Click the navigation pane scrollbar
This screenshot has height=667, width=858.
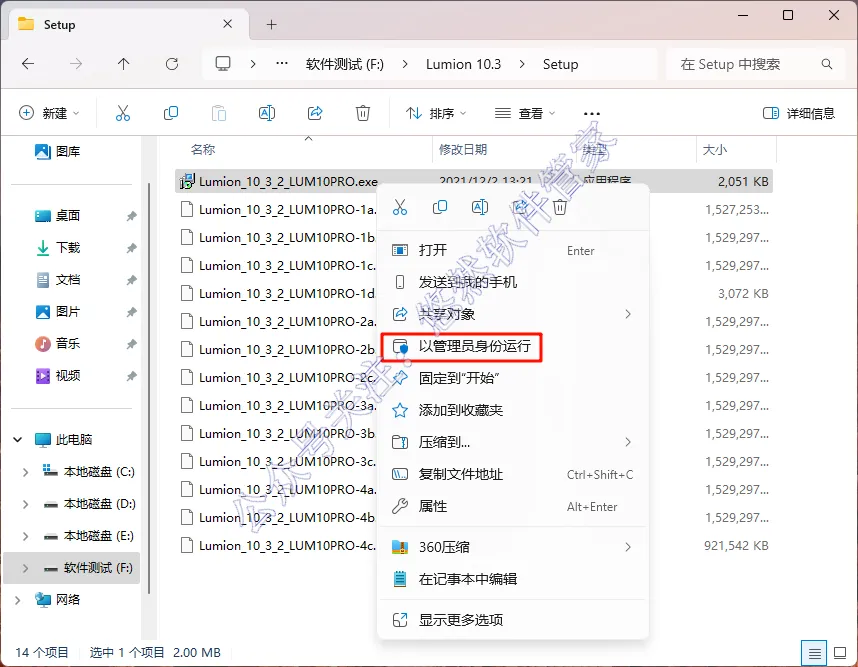pos(149,388)
